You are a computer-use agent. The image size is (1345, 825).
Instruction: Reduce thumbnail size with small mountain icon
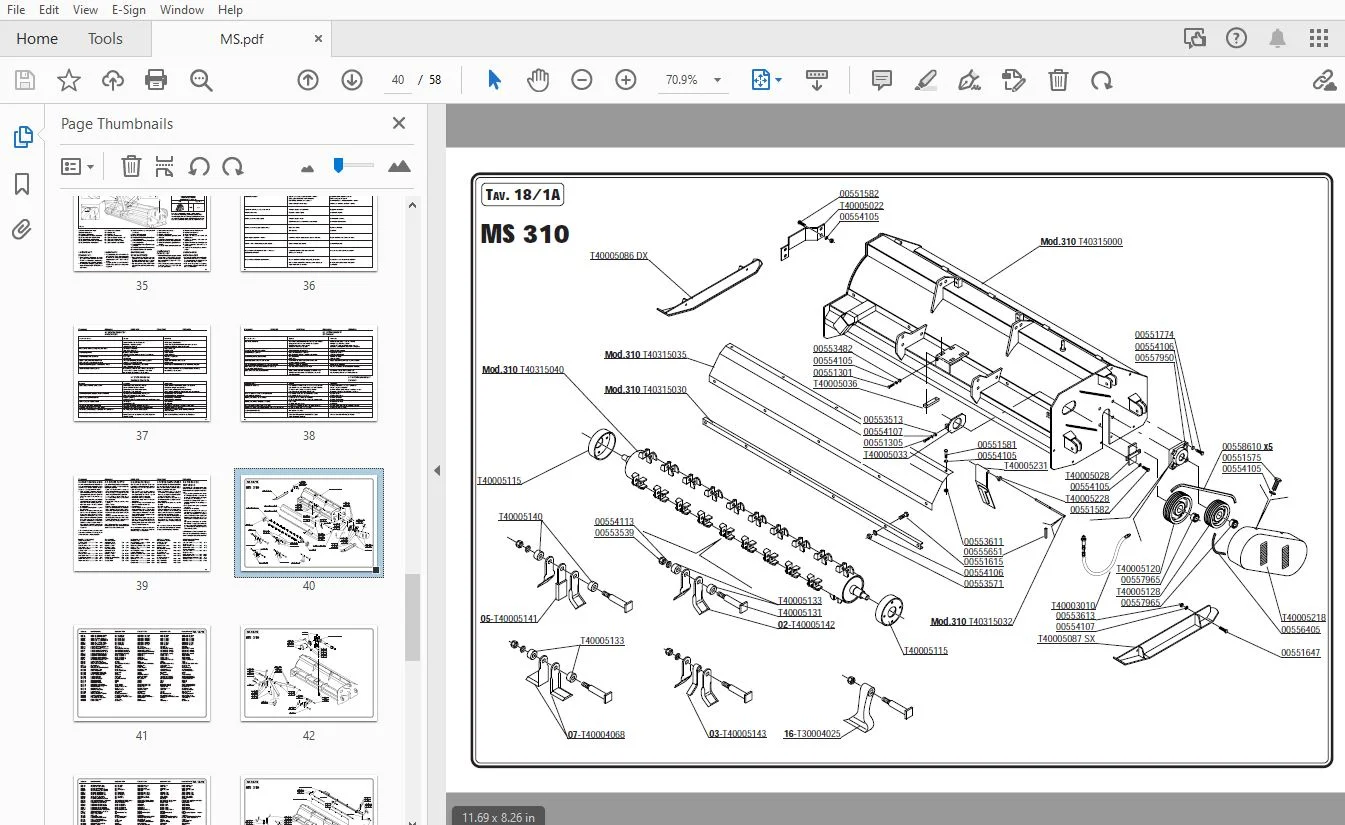[307, 167]
